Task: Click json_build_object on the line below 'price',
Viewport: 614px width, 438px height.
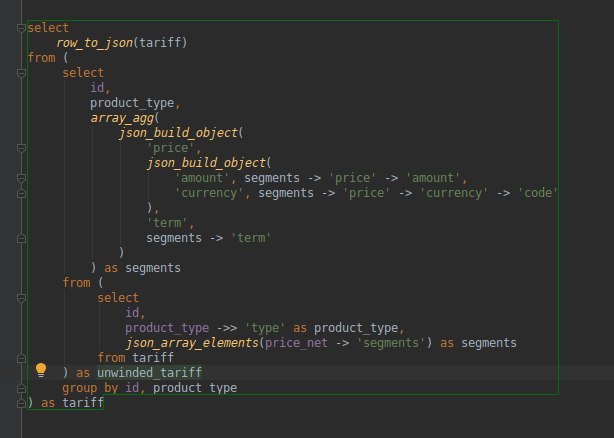Action: tap(206, 163)
